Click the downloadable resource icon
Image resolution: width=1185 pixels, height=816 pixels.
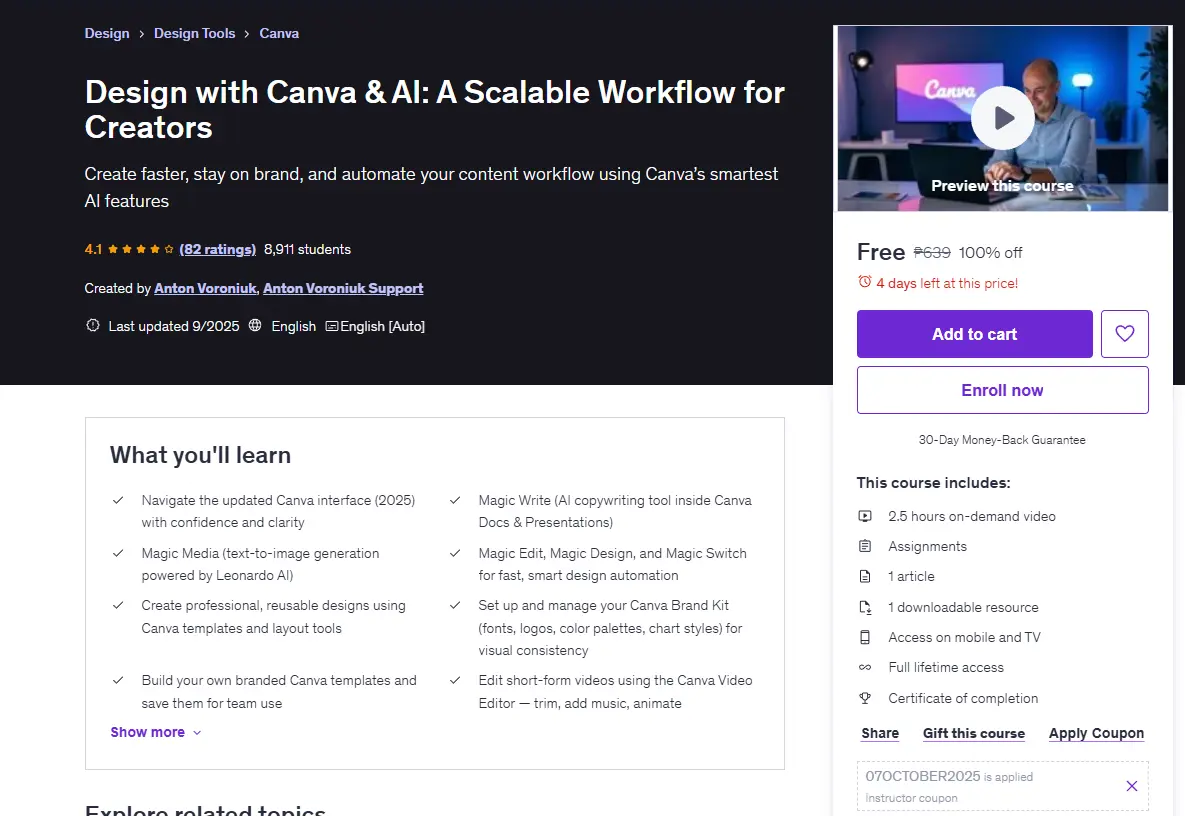(865, 607)
